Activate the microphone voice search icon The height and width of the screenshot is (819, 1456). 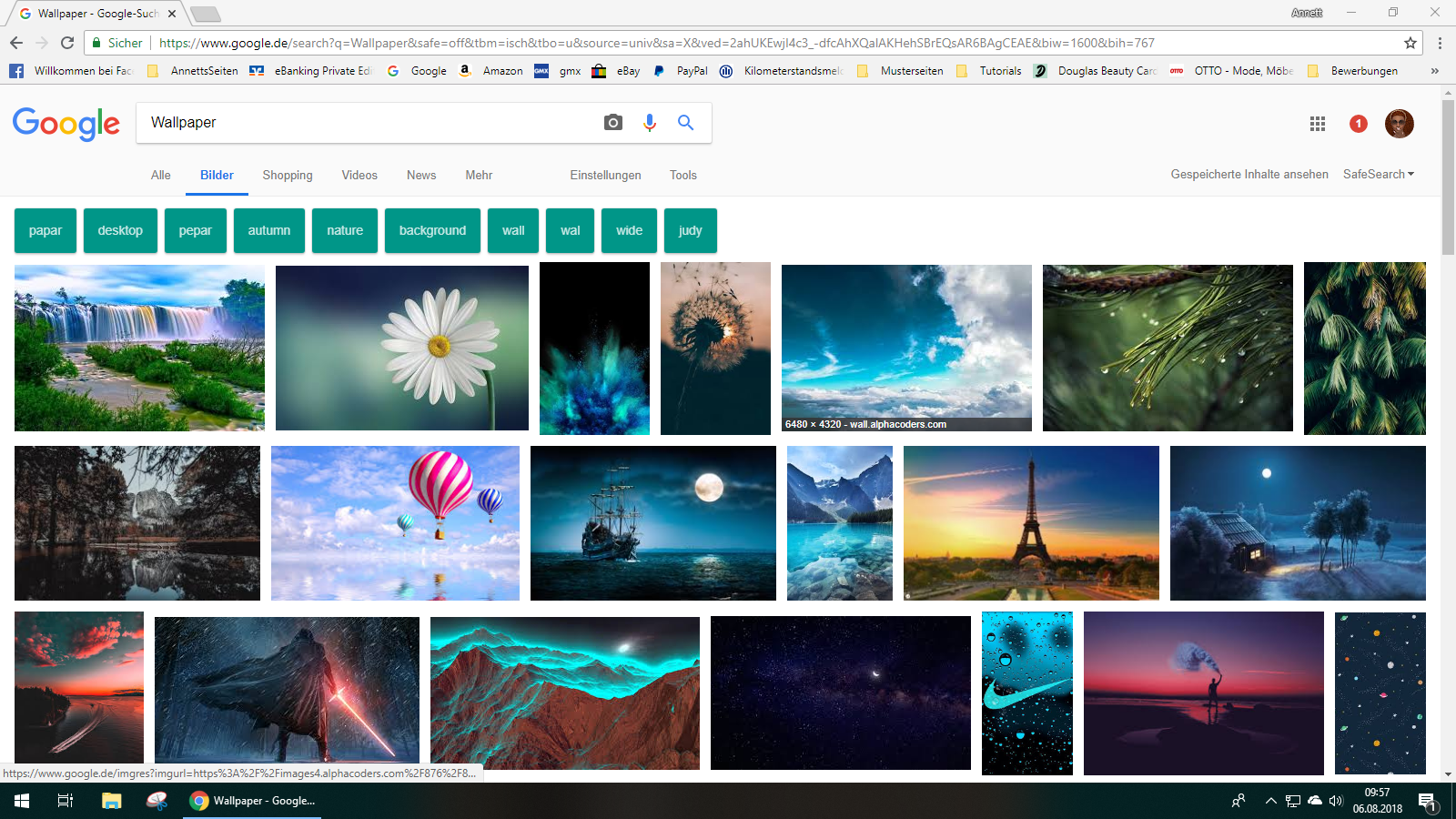(x=650, y=123)
